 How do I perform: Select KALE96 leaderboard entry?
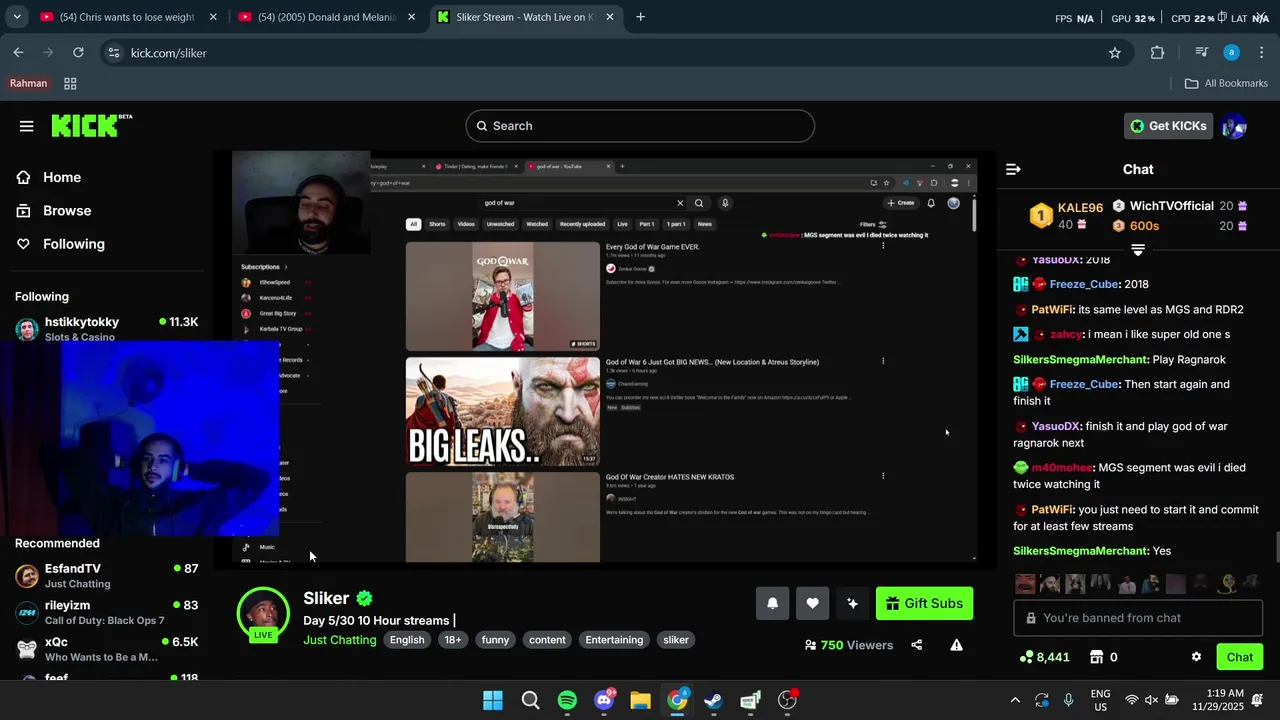(x=1068, y=215)
